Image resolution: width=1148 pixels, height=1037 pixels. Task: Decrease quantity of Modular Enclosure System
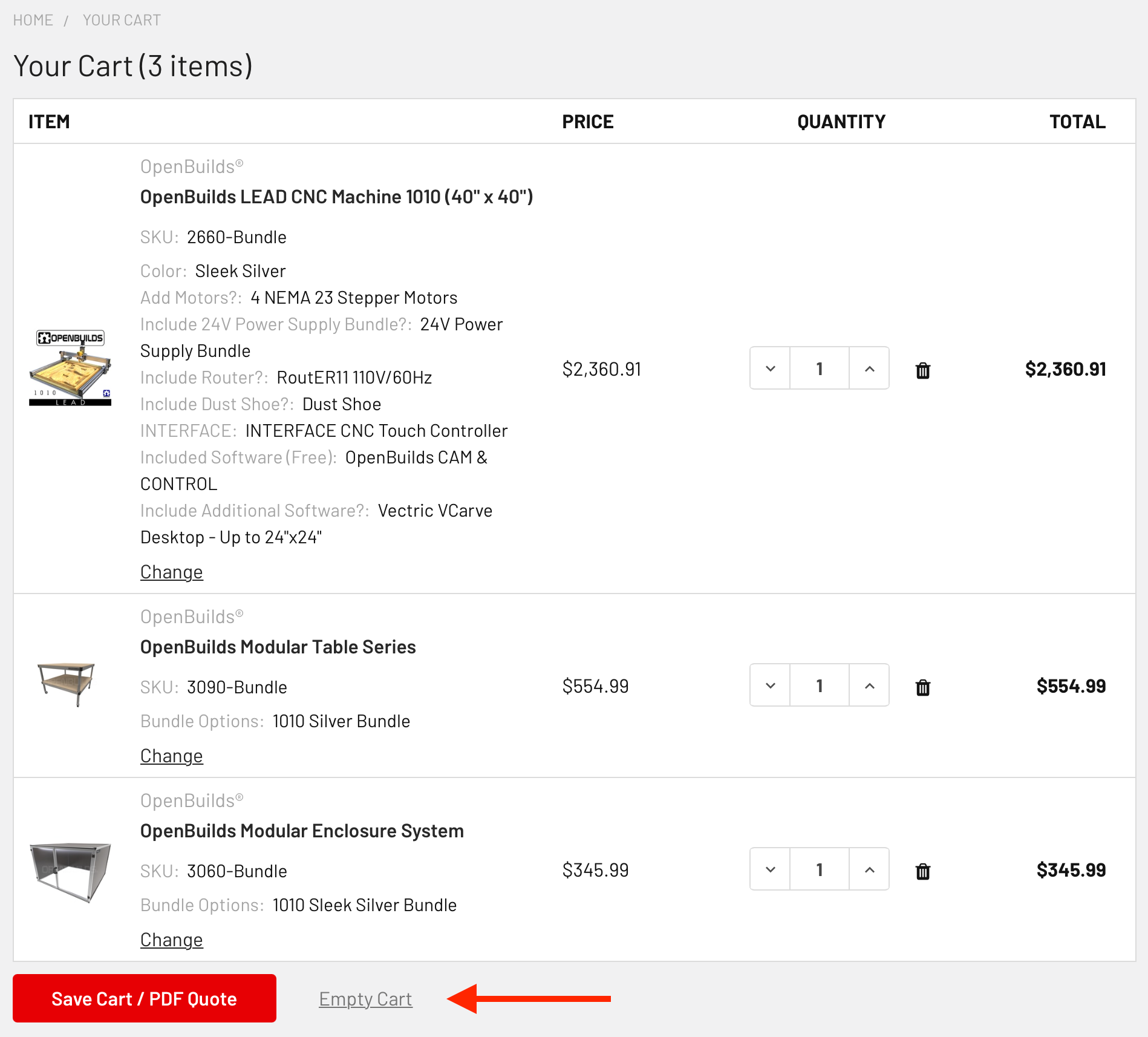point(770,869)
